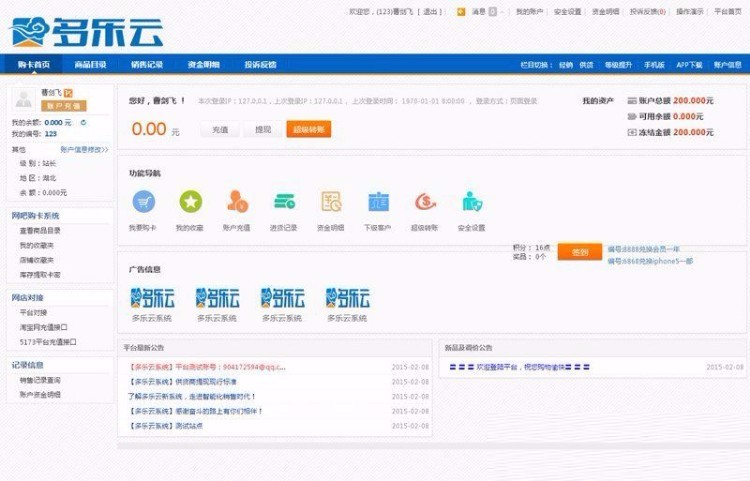Go to 平台首页 link
The image size is (750, 481).
click(x=728, y=12)
